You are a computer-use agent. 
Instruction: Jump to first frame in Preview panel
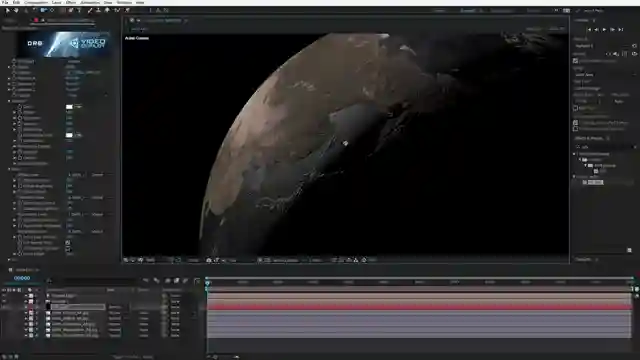(x=589, y=29)
